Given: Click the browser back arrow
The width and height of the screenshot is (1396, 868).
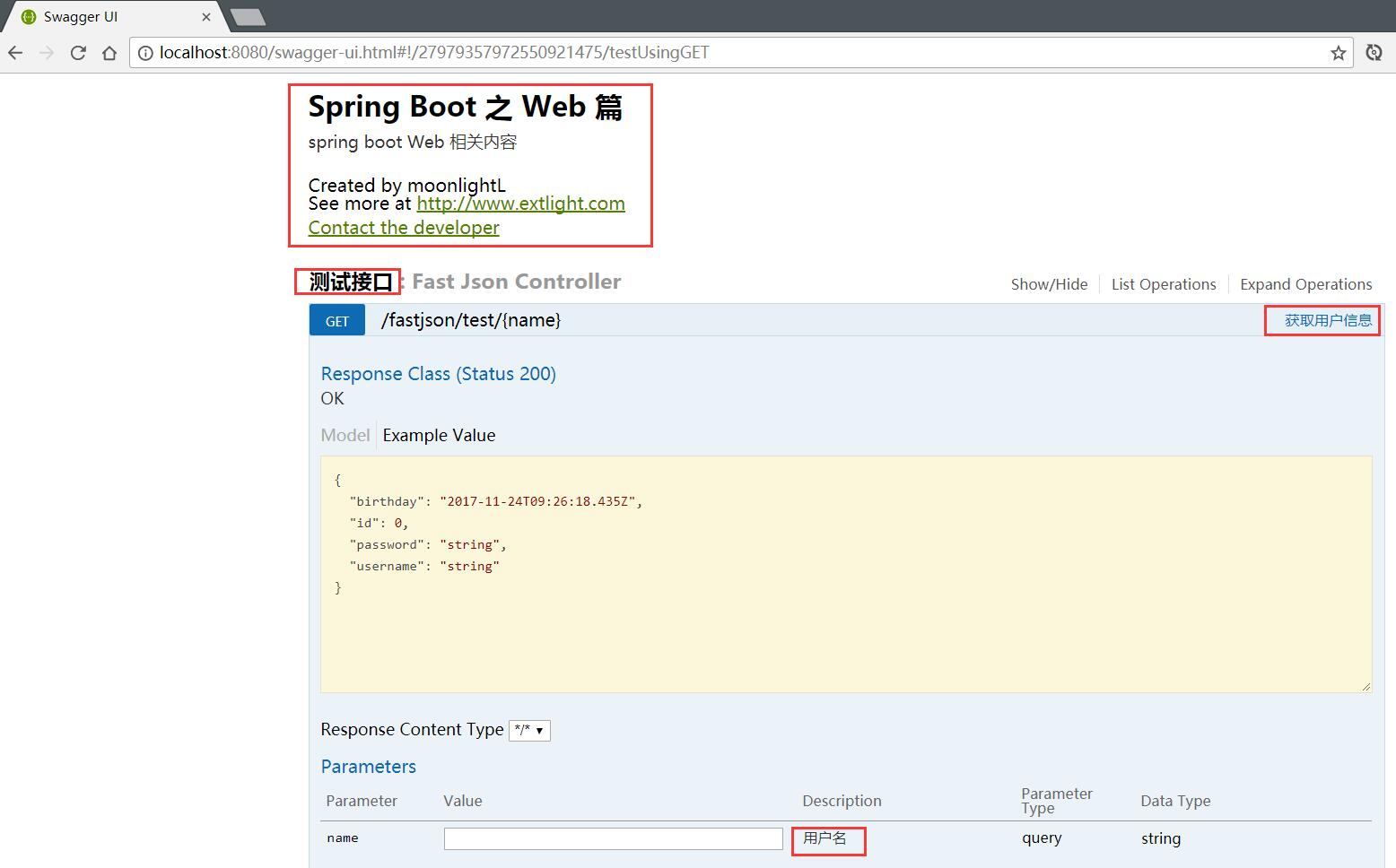Looking at the screenshot, I should pyautogui.click(x=15, y=53).
